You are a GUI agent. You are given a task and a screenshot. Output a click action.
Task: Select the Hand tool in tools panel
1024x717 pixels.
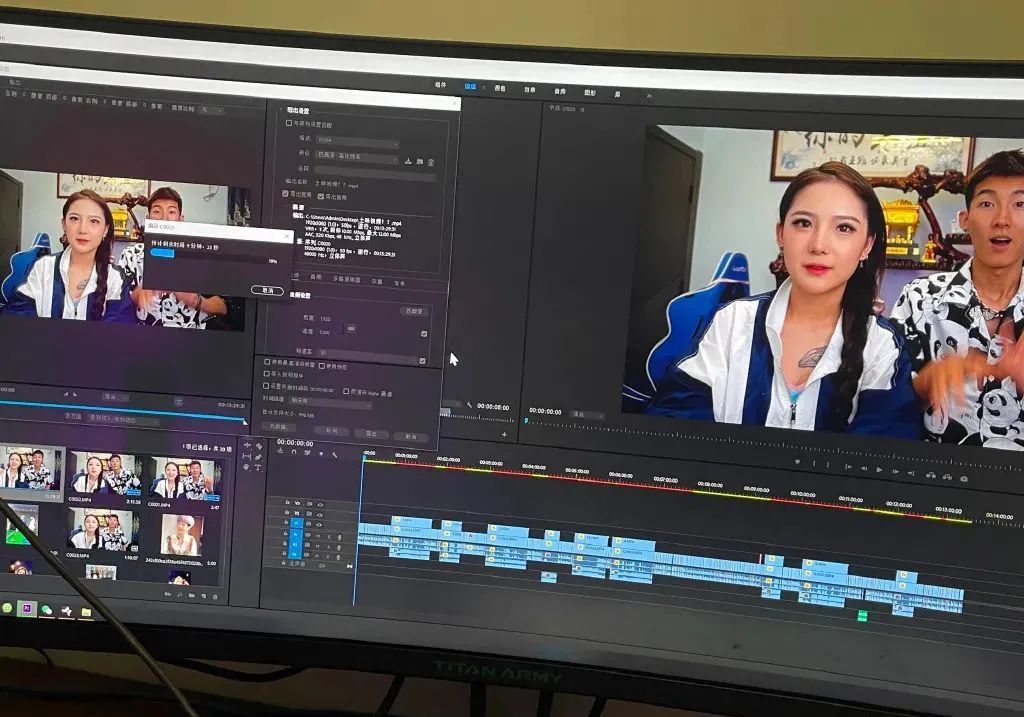click(246, 467)
